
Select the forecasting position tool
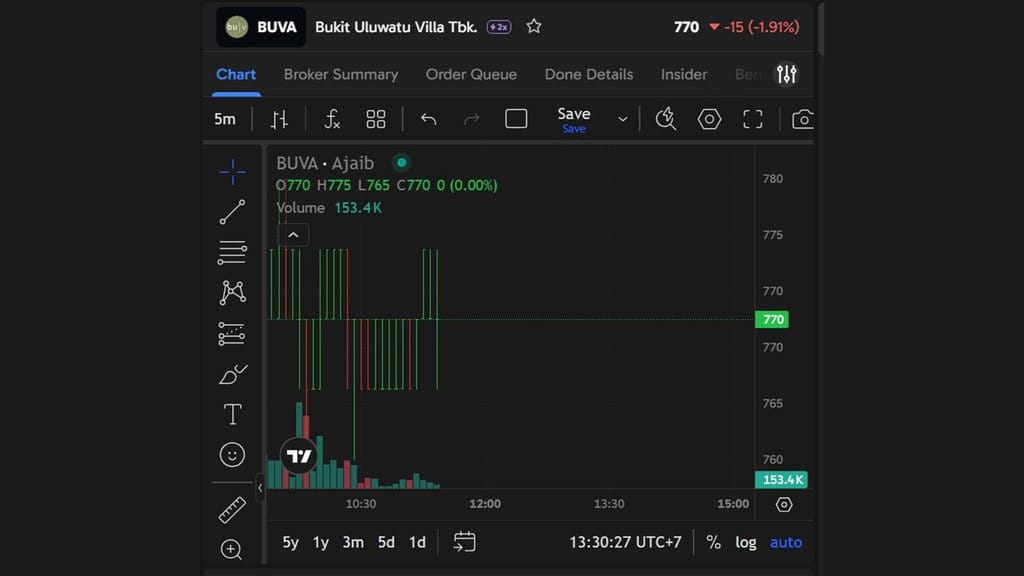click(232, 334)
